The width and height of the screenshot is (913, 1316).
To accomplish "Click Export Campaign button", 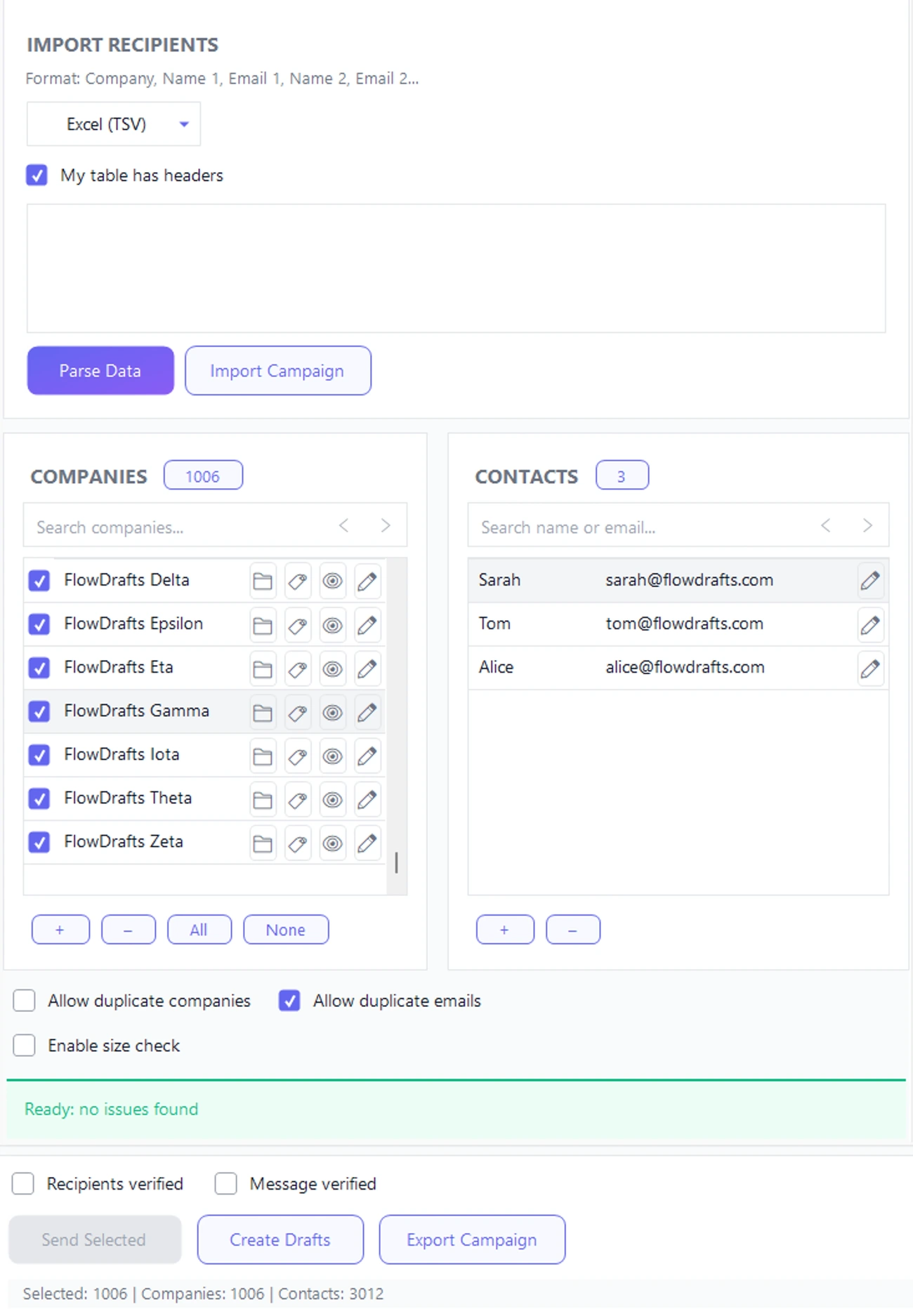I will click(471, 1239).
